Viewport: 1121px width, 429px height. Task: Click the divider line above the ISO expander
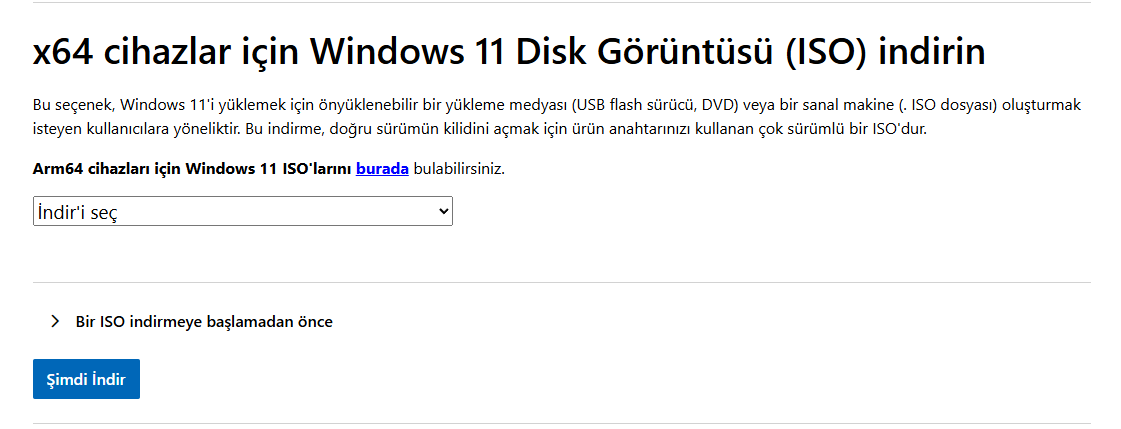(562, 282)
